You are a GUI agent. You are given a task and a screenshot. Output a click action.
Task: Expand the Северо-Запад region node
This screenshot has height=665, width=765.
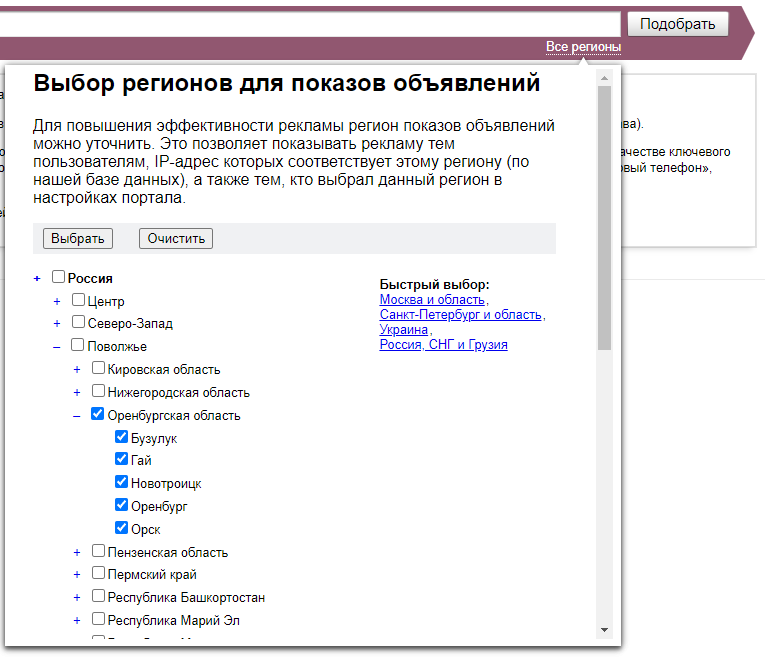coord(57,323)
